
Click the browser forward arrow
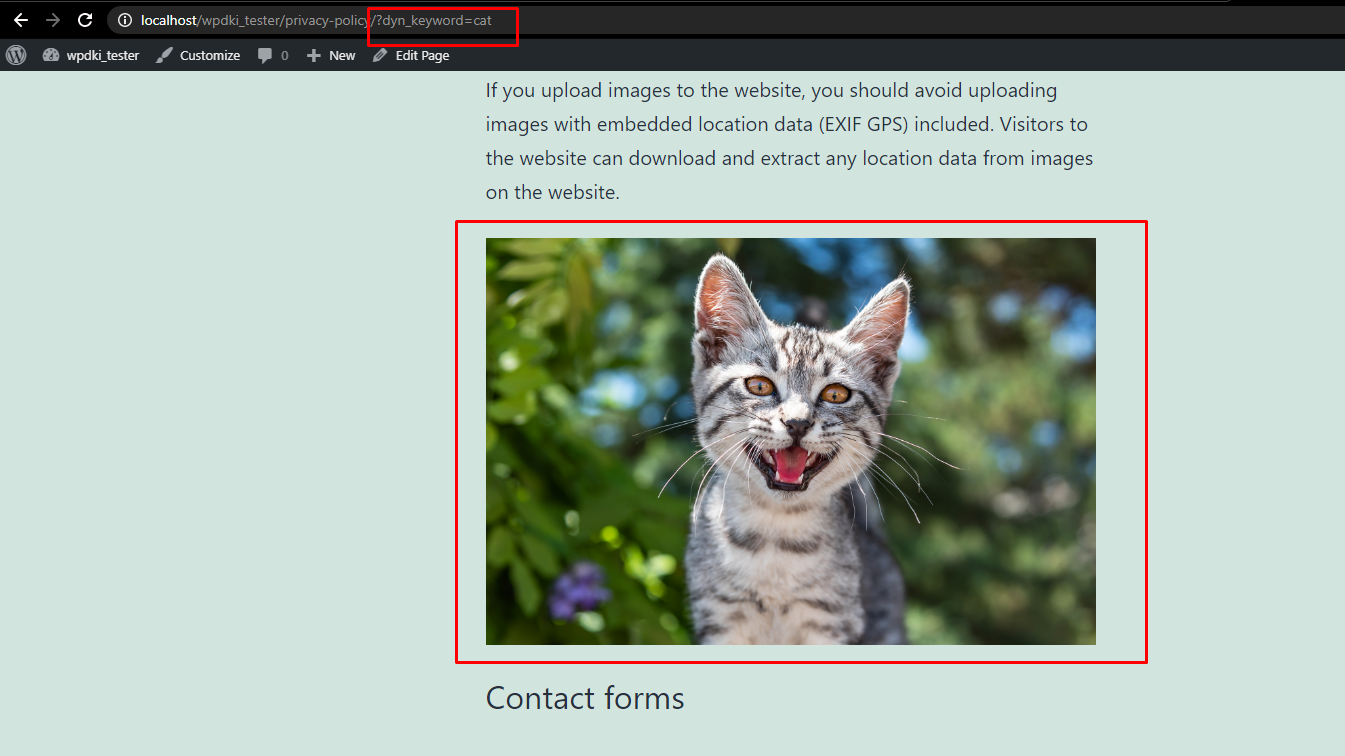53,20
